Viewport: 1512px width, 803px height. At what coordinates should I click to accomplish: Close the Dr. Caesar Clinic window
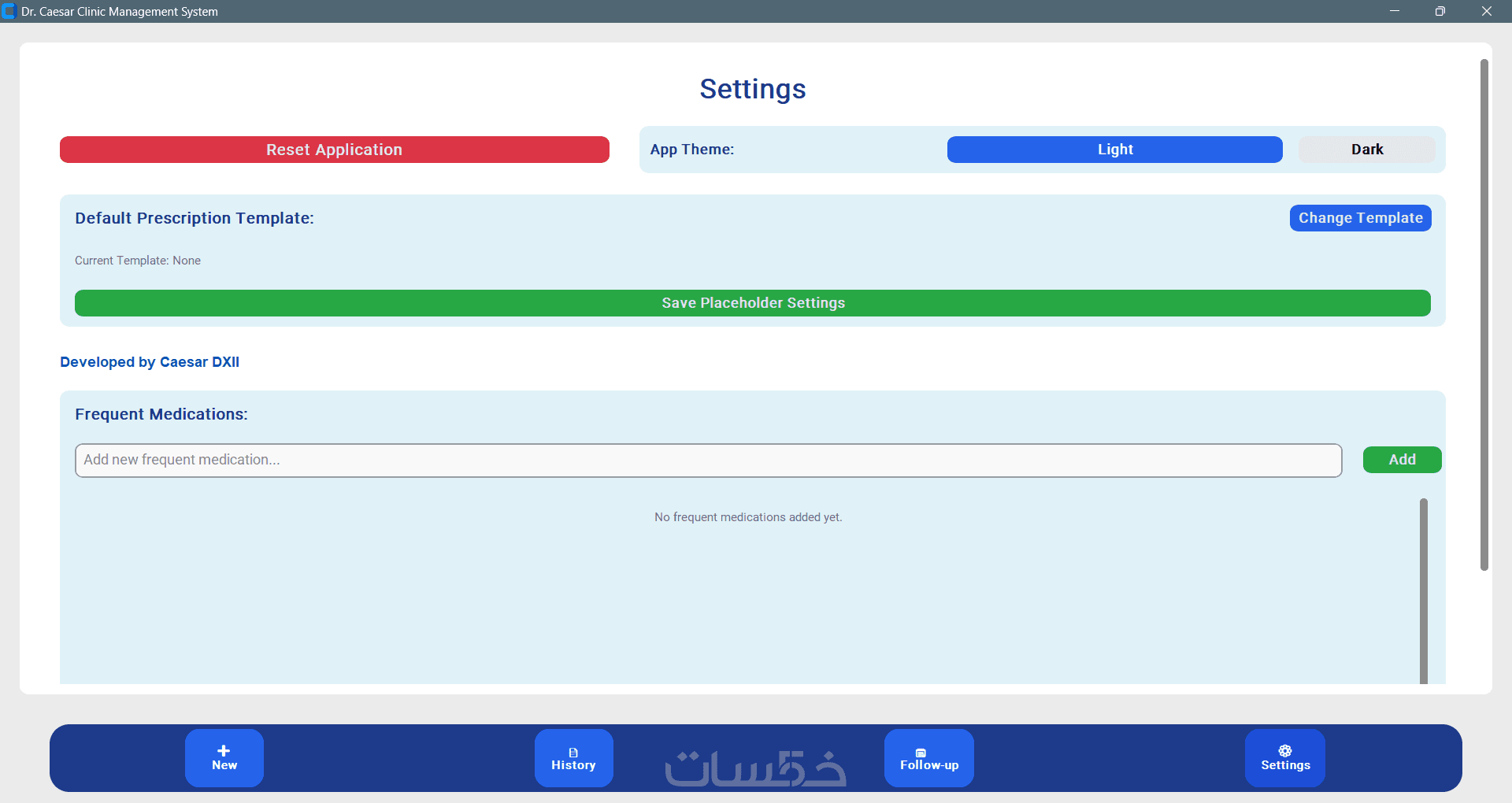click(1487, 11)
